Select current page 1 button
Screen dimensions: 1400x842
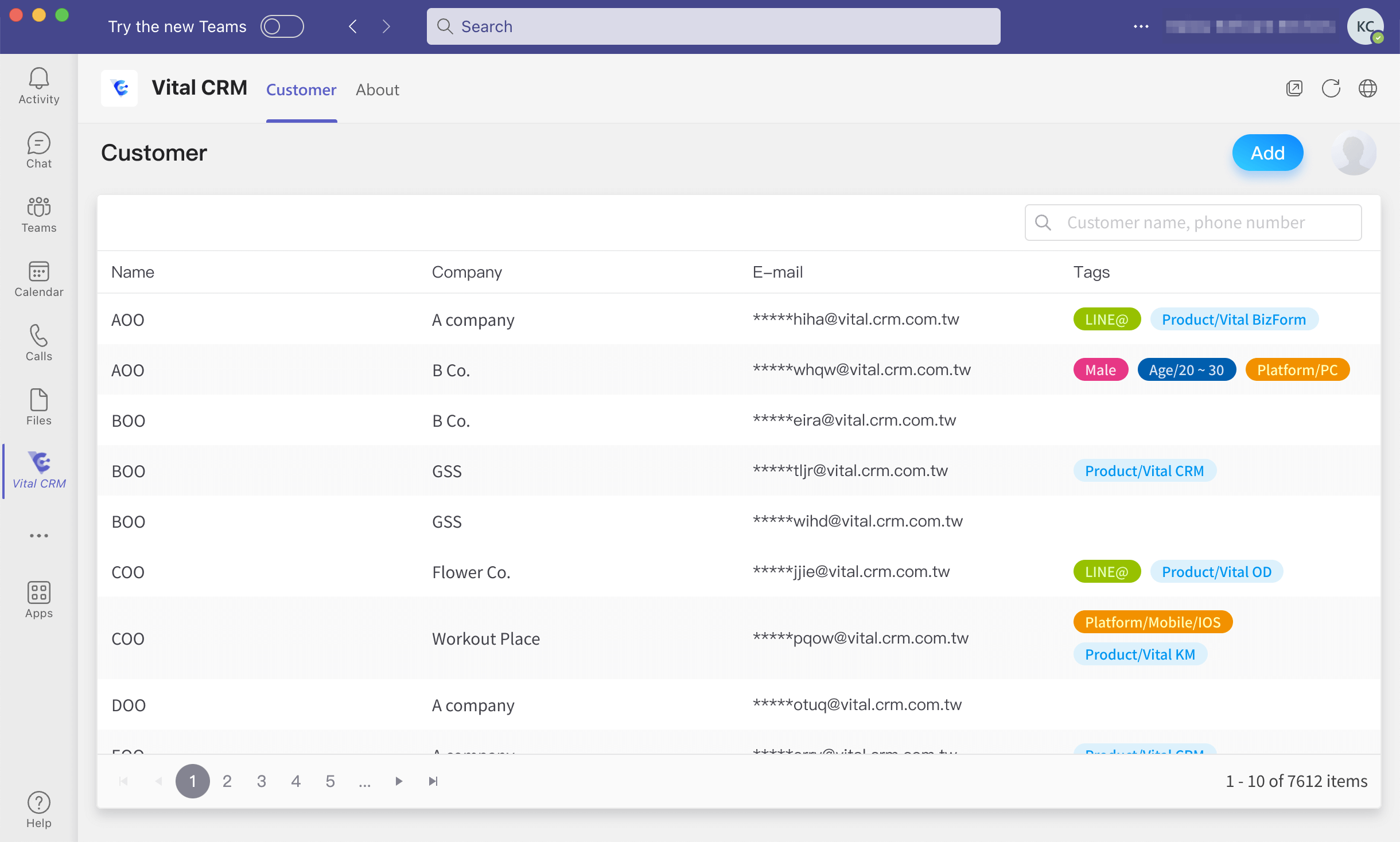click(193, 781)
